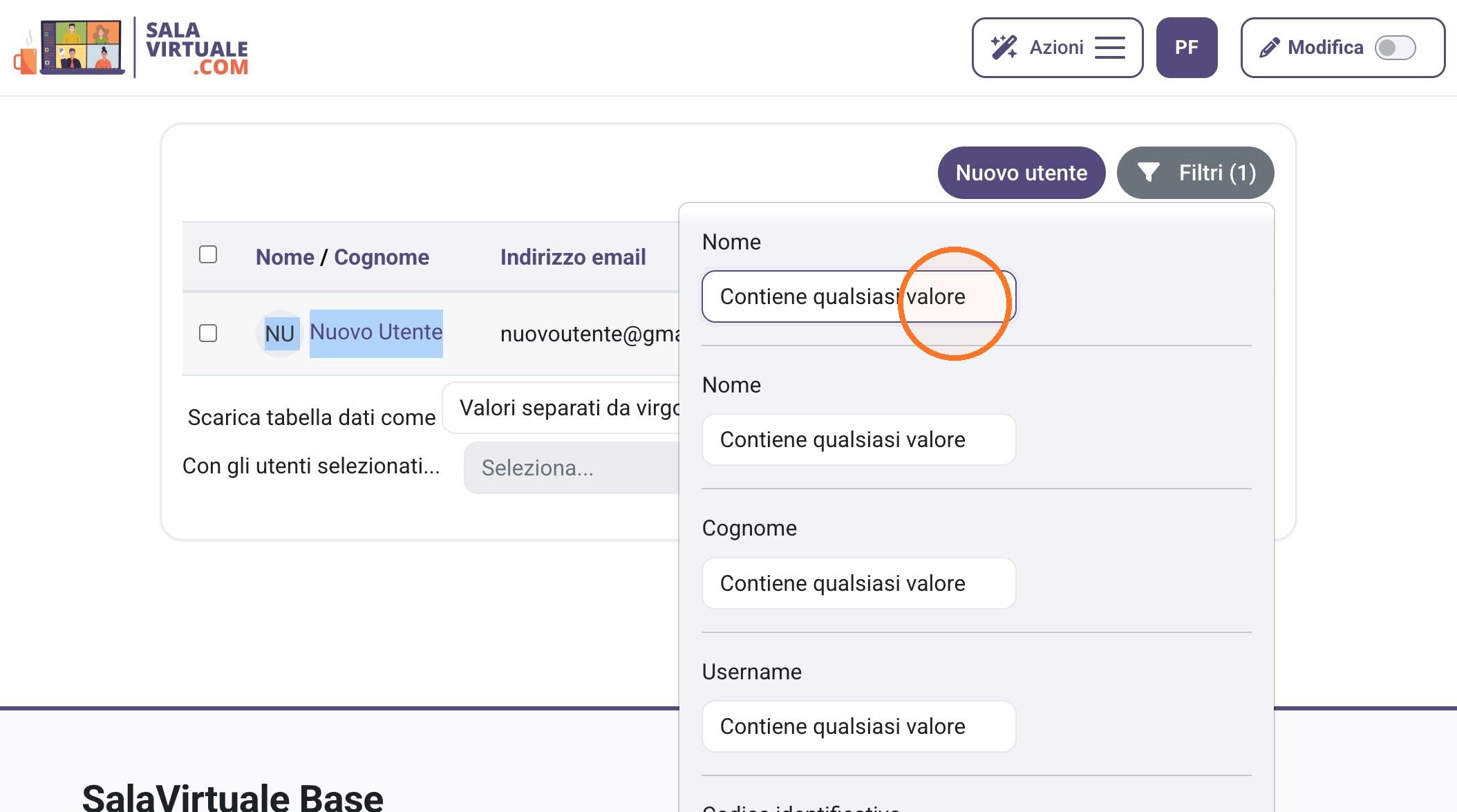Open the Seleziona bulk action dropdown
Screen dimensions: 1457x812
click(x=572, y=468)
